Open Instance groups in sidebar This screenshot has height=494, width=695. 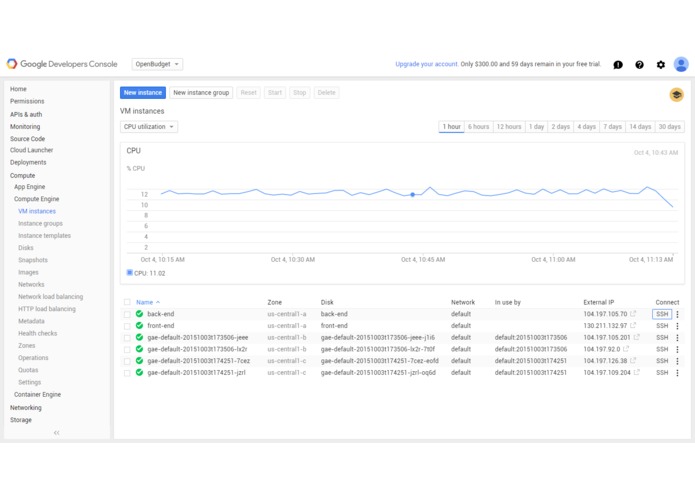(40, 223)
